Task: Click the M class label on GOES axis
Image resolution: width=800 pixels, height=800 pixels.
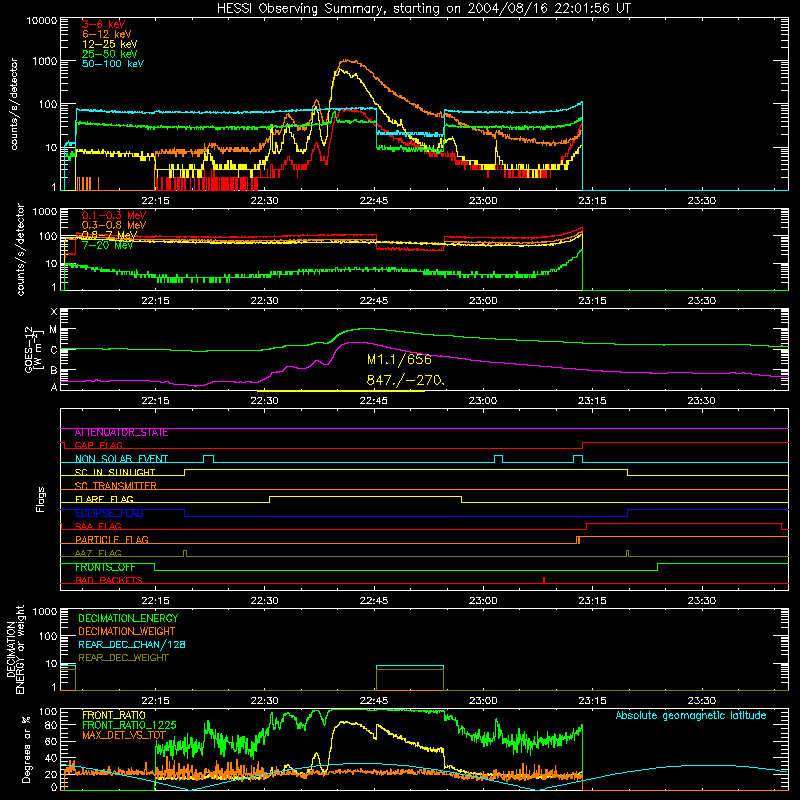Action: coord(53,330)
